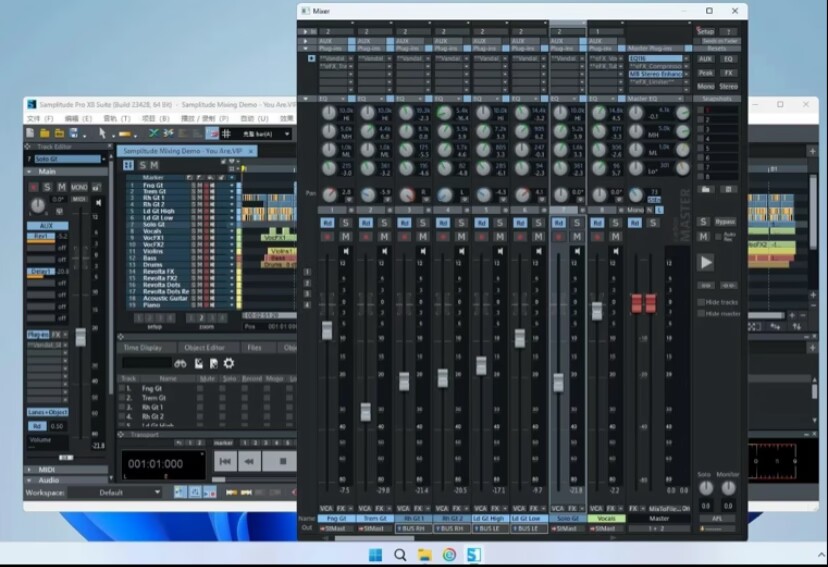
Task: Open taskbar search icon
Action: [400, 555]
